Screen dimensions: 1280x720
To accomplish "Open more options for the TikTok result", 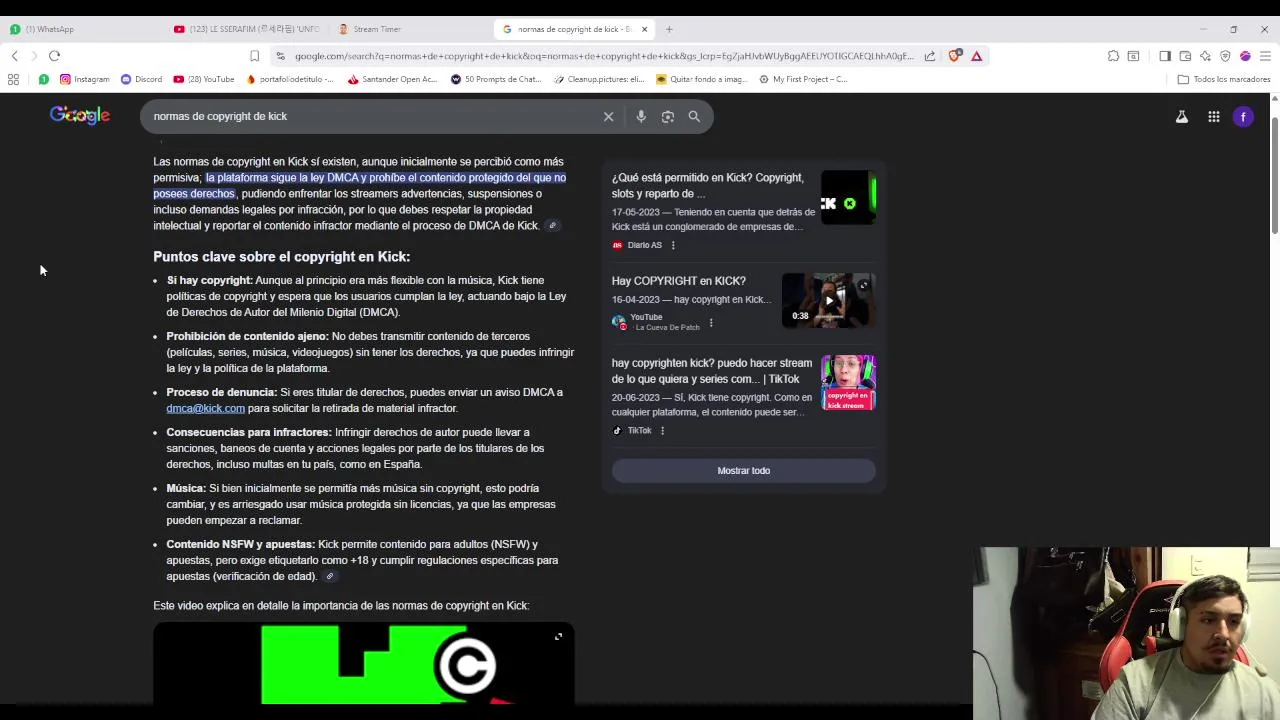I will click(x=662, y=431).
